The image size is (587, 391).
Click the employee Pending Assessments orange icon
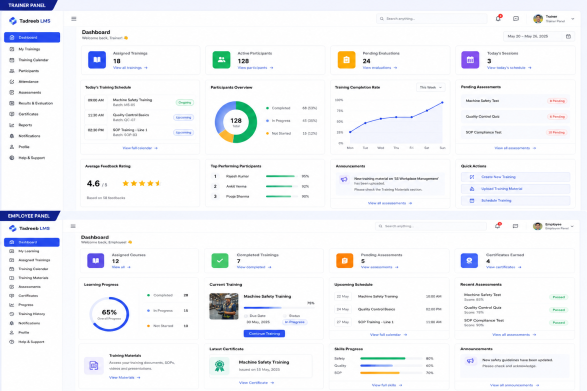click(x=344, y=261)
